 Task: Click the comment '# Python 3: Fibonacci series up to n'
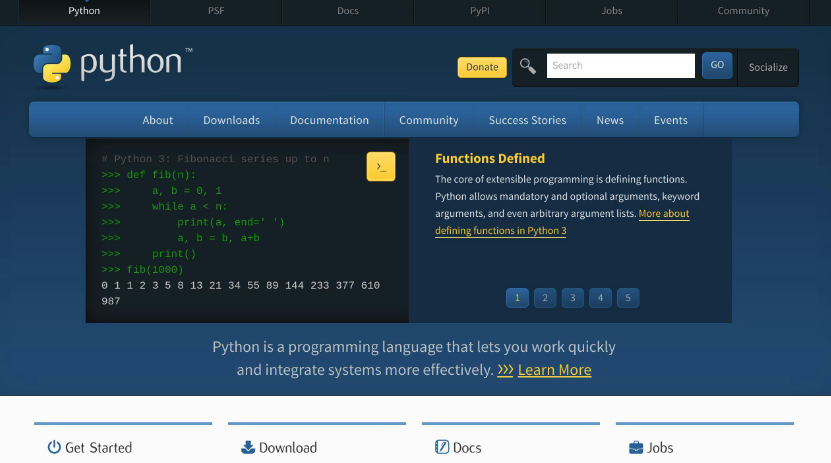[x=215, y=159]
